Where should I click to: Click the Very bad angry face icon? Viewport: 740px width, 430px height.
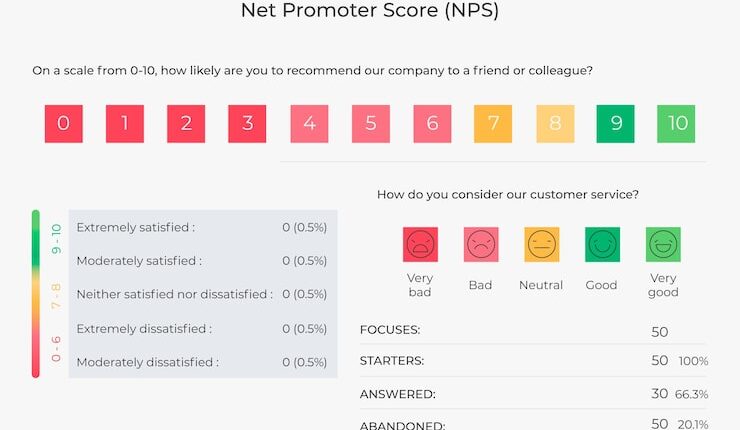[x=420, y=244]
